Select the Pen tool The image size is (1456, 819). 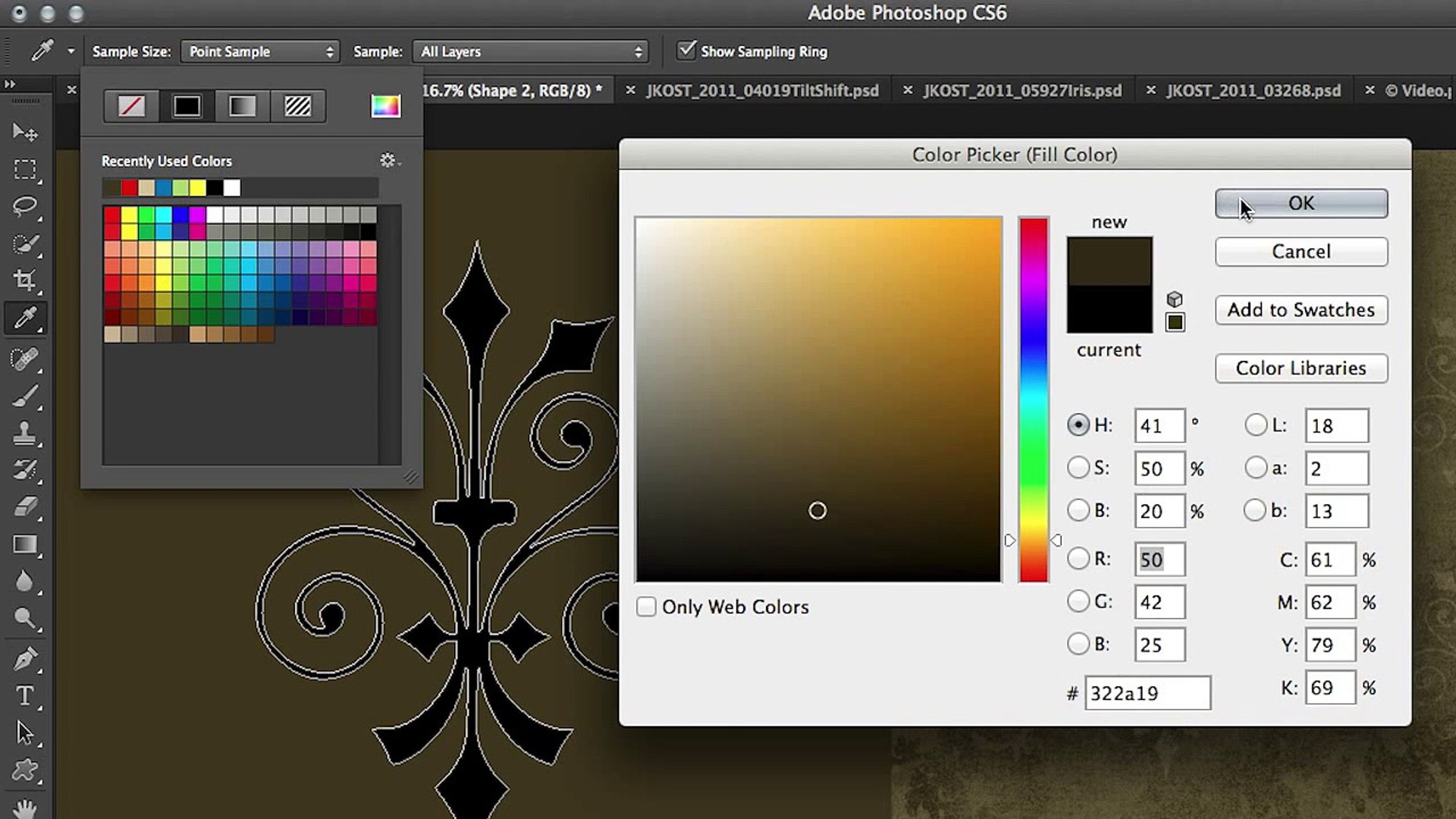coord(24,658)
